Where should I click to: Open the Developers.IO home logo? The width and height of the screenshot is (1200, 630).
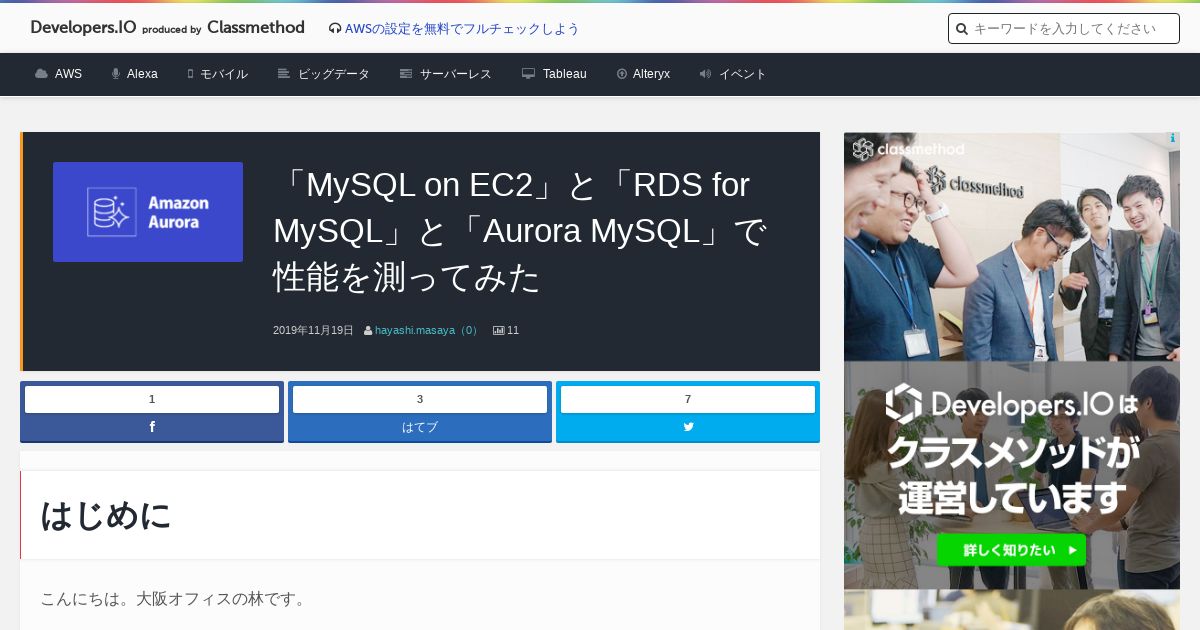tap(83, 28)
